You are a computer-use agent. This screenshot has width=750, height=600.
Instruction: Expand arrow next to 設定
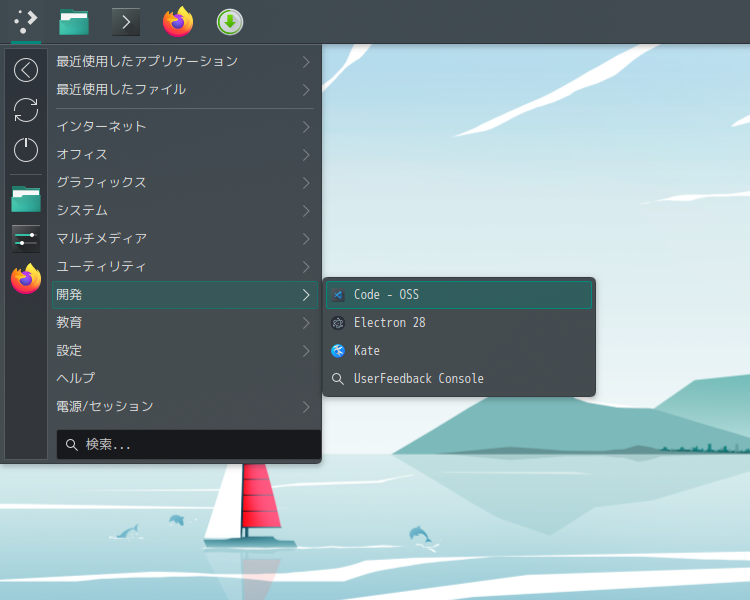(x=306, y=351)
